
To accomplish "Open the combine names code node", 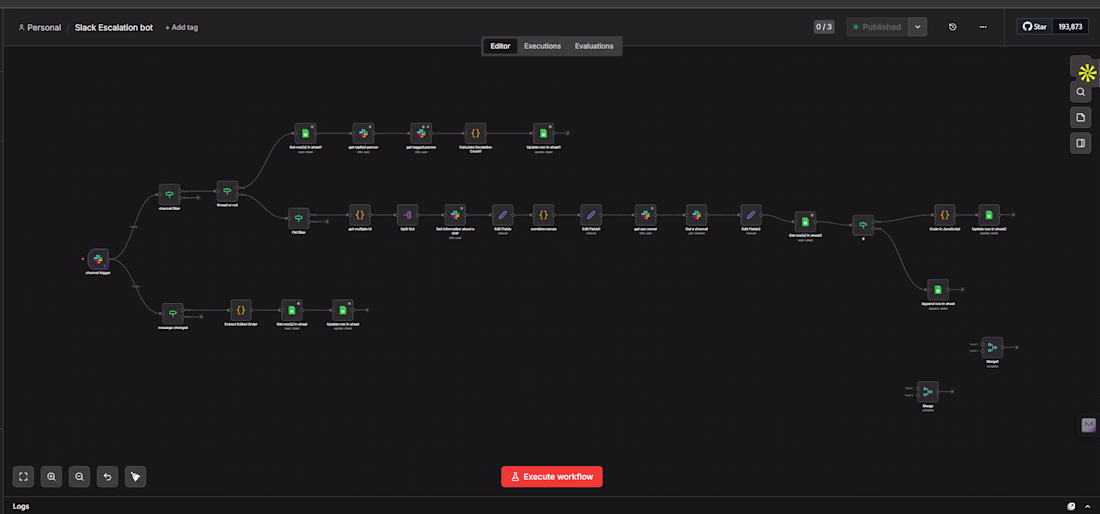I will click(543, 215).
